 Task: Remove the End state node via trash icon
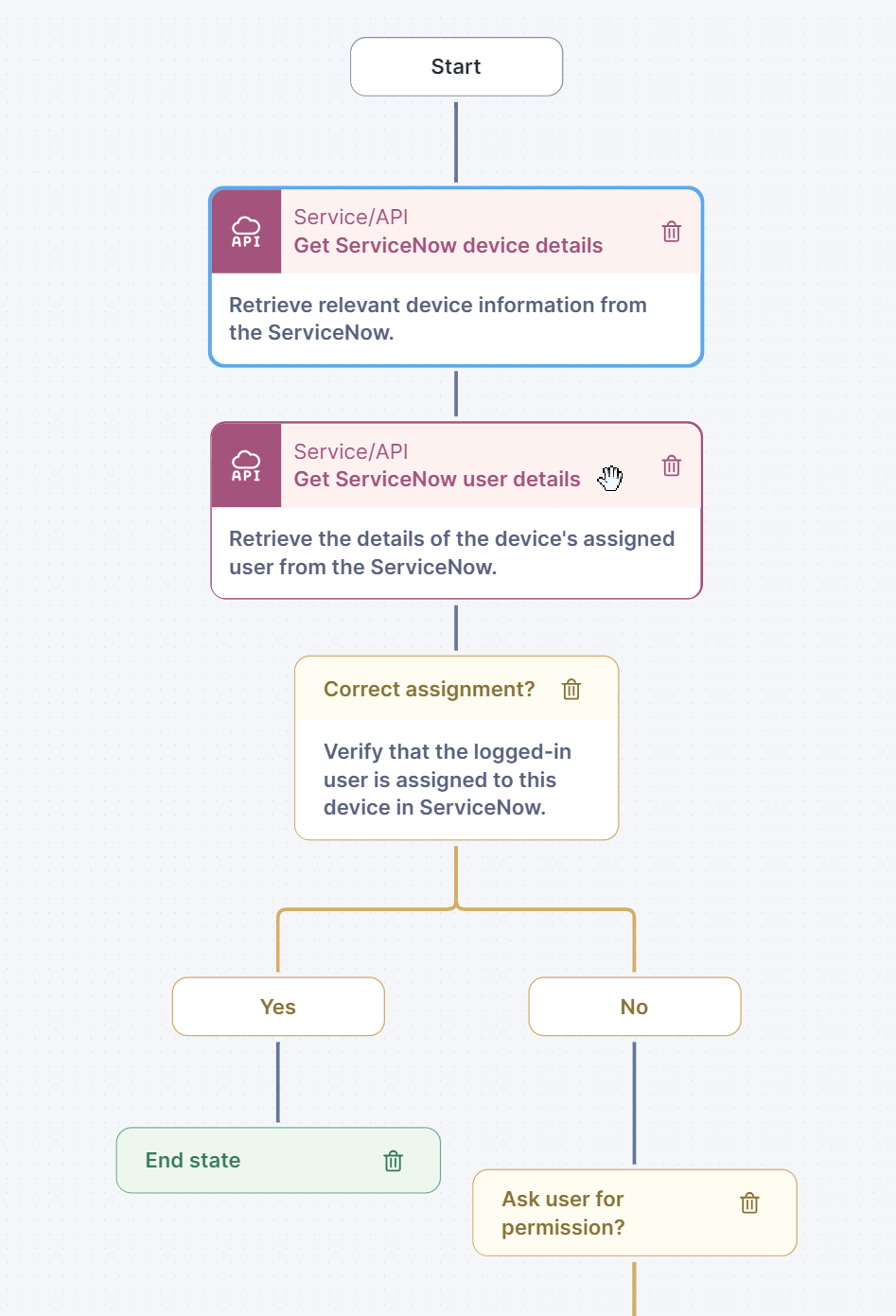394,1161
